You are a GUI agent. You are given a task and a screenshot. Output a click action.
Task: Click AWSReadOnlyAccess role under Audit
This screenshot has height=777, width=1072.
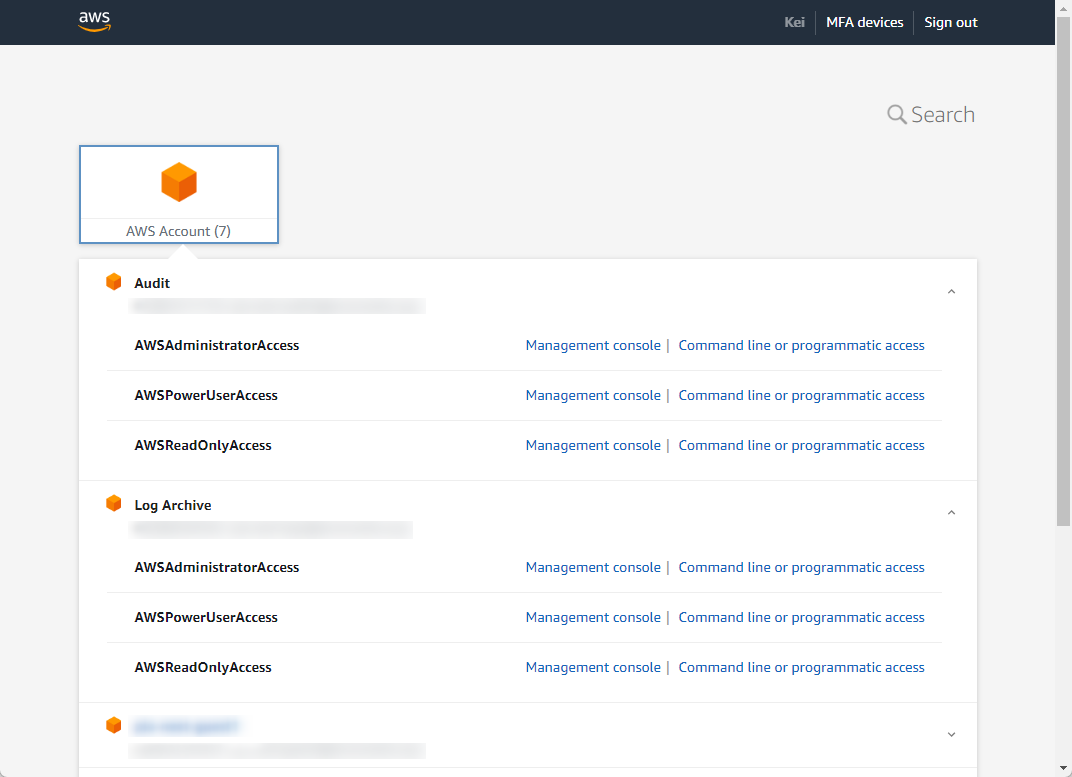[x=202, y=445]
